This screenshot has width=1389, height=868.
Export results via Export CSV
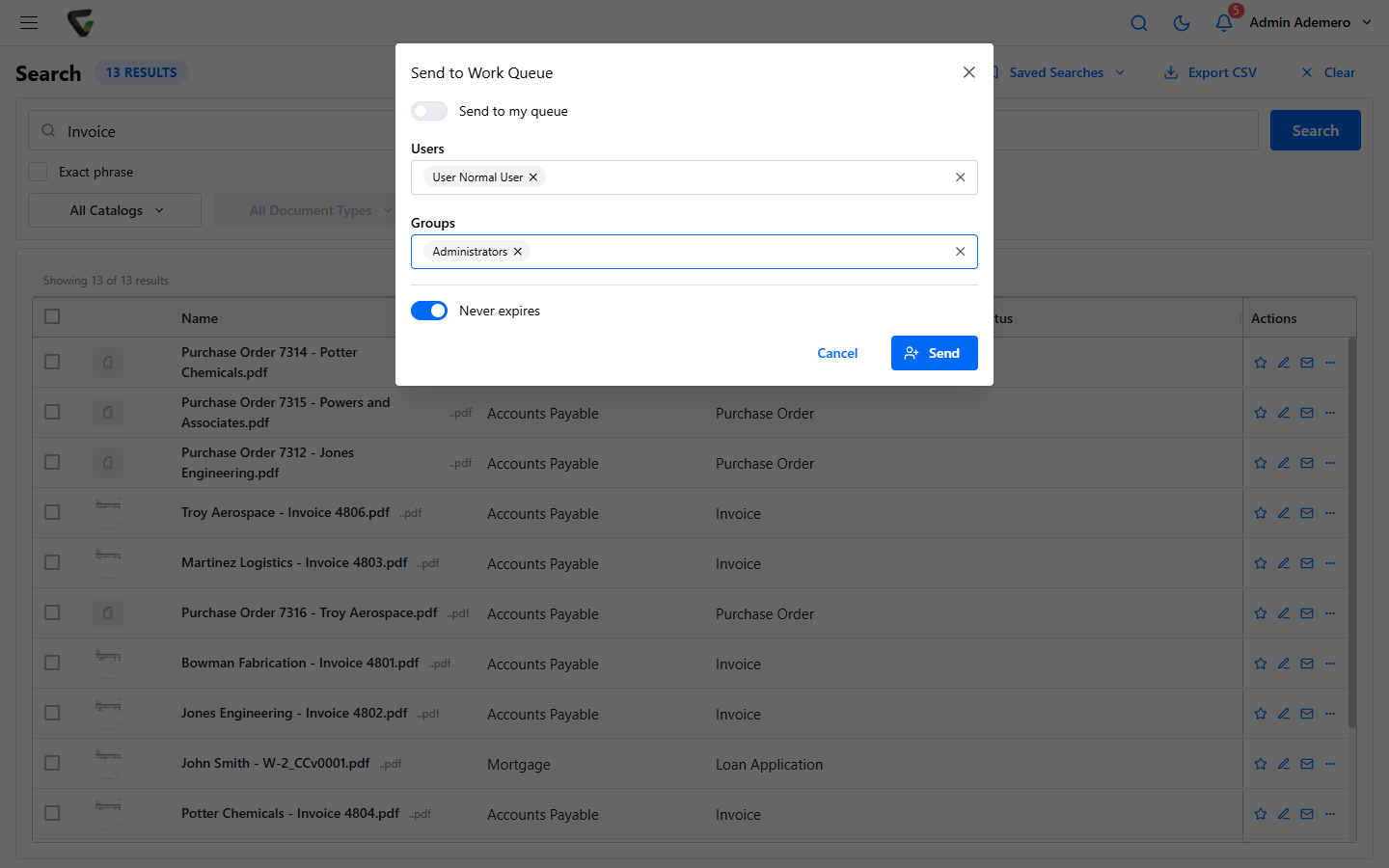1211,72
